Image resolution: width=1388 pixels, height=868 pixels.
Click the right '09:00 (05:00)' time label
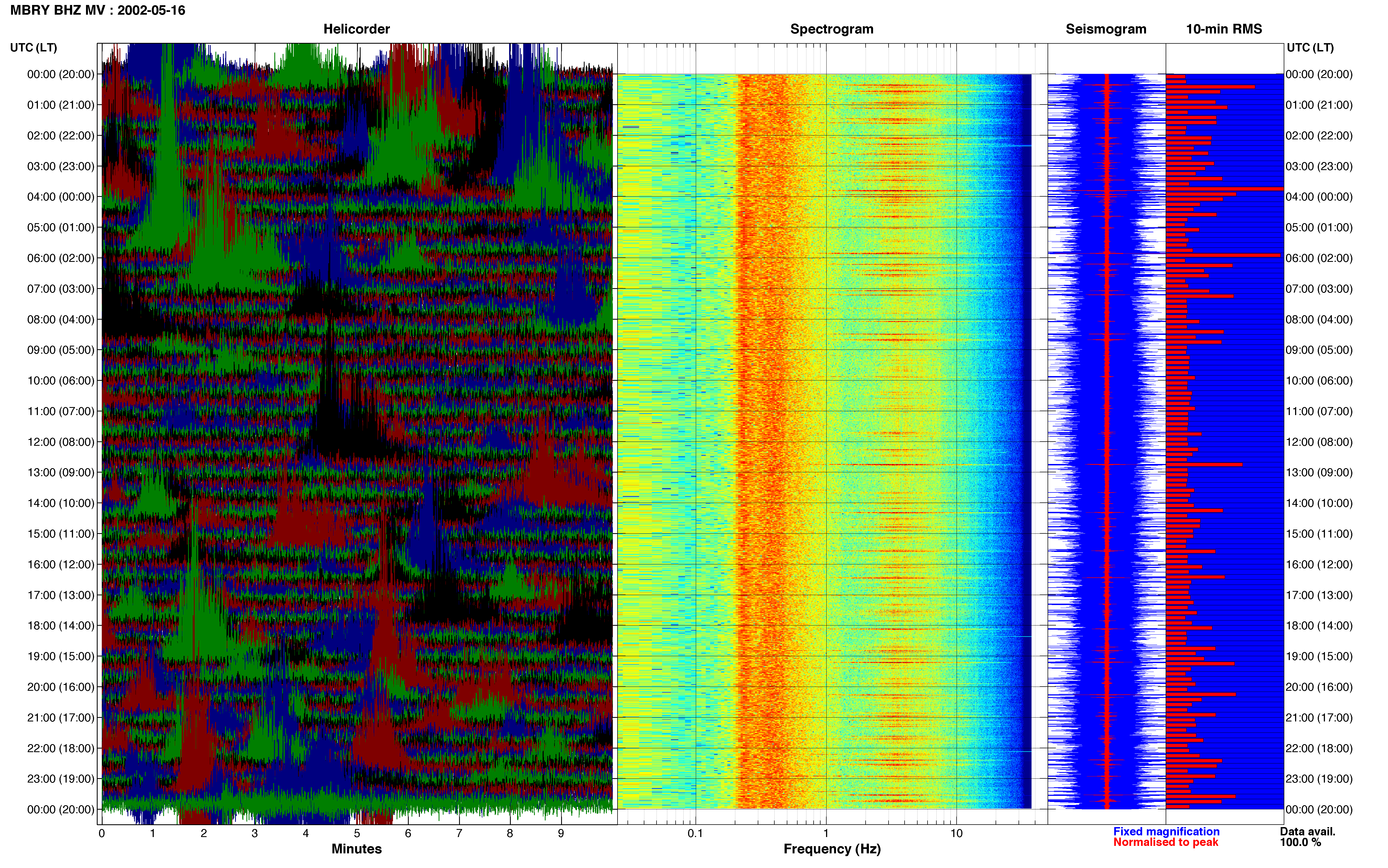[x=1319, y=350]
